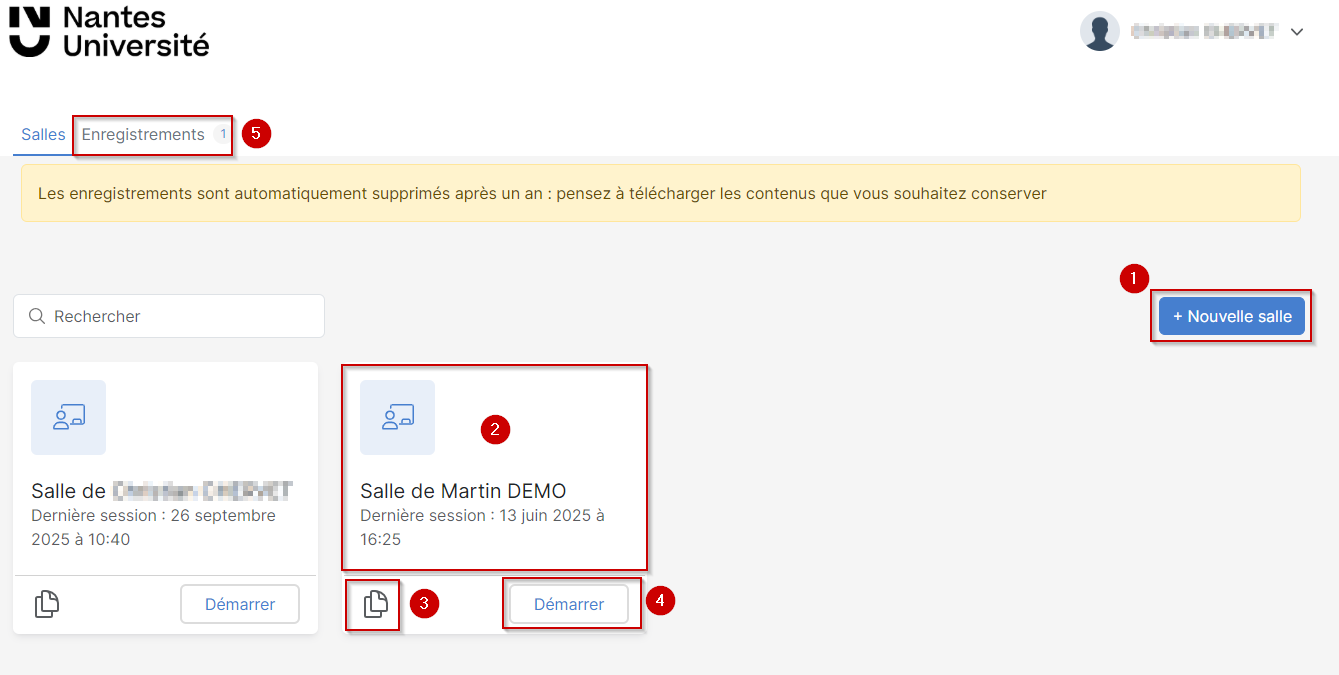
Task: Copy link of the 26 septembre room
Action: [x=47, y=604]
